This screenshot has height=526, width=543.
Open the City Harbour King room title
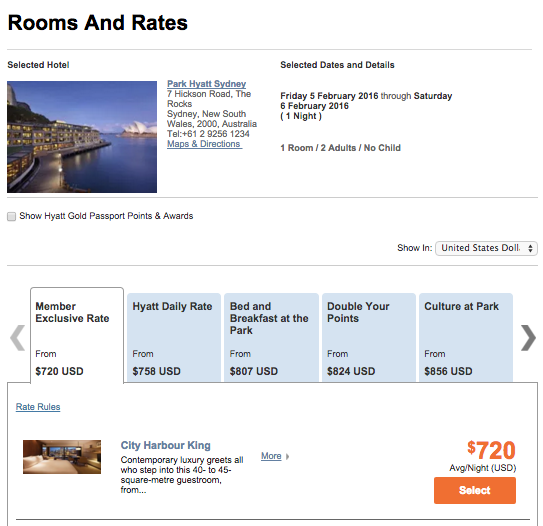[166, 445]
